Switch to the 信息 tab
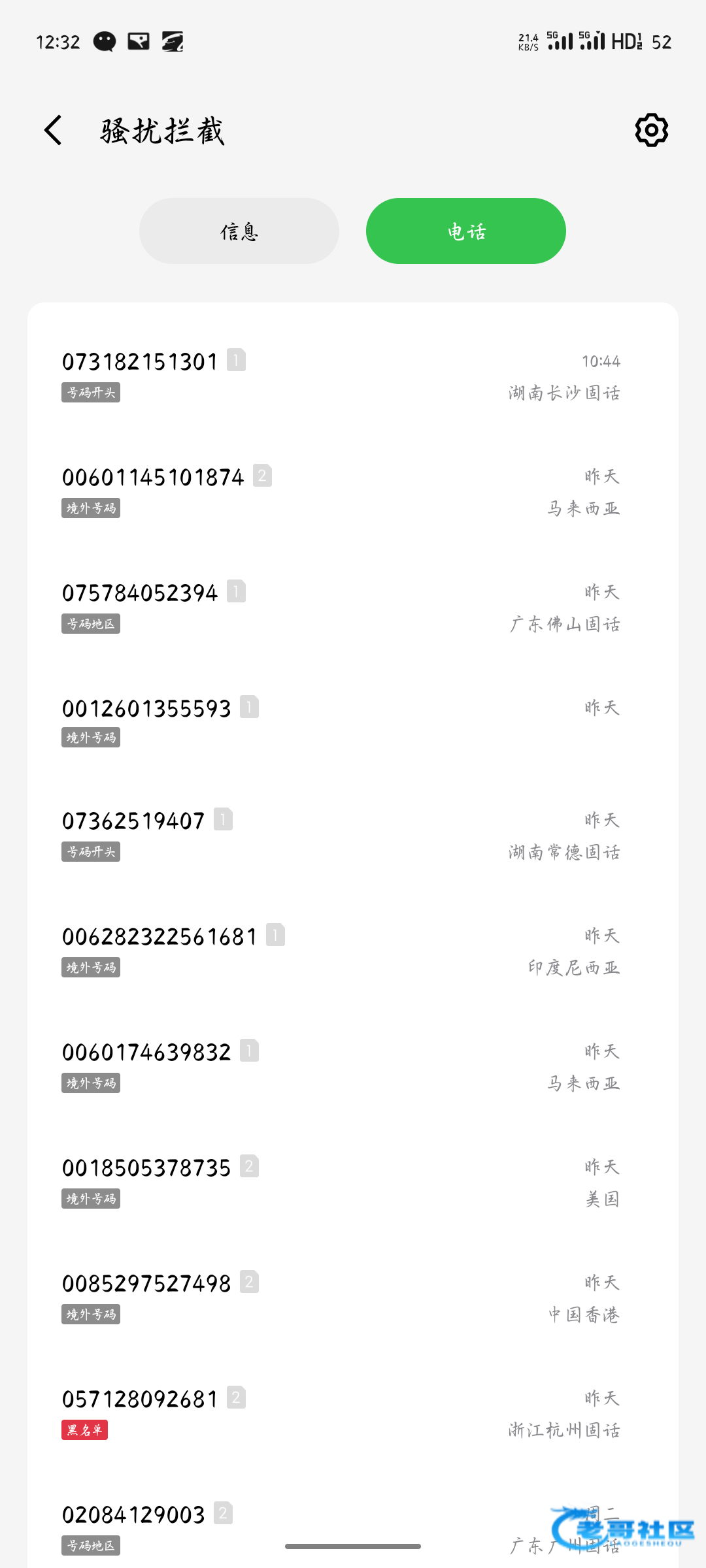Image resolution: width=706 pixels, height=1568 pixels. pos(239,231)
